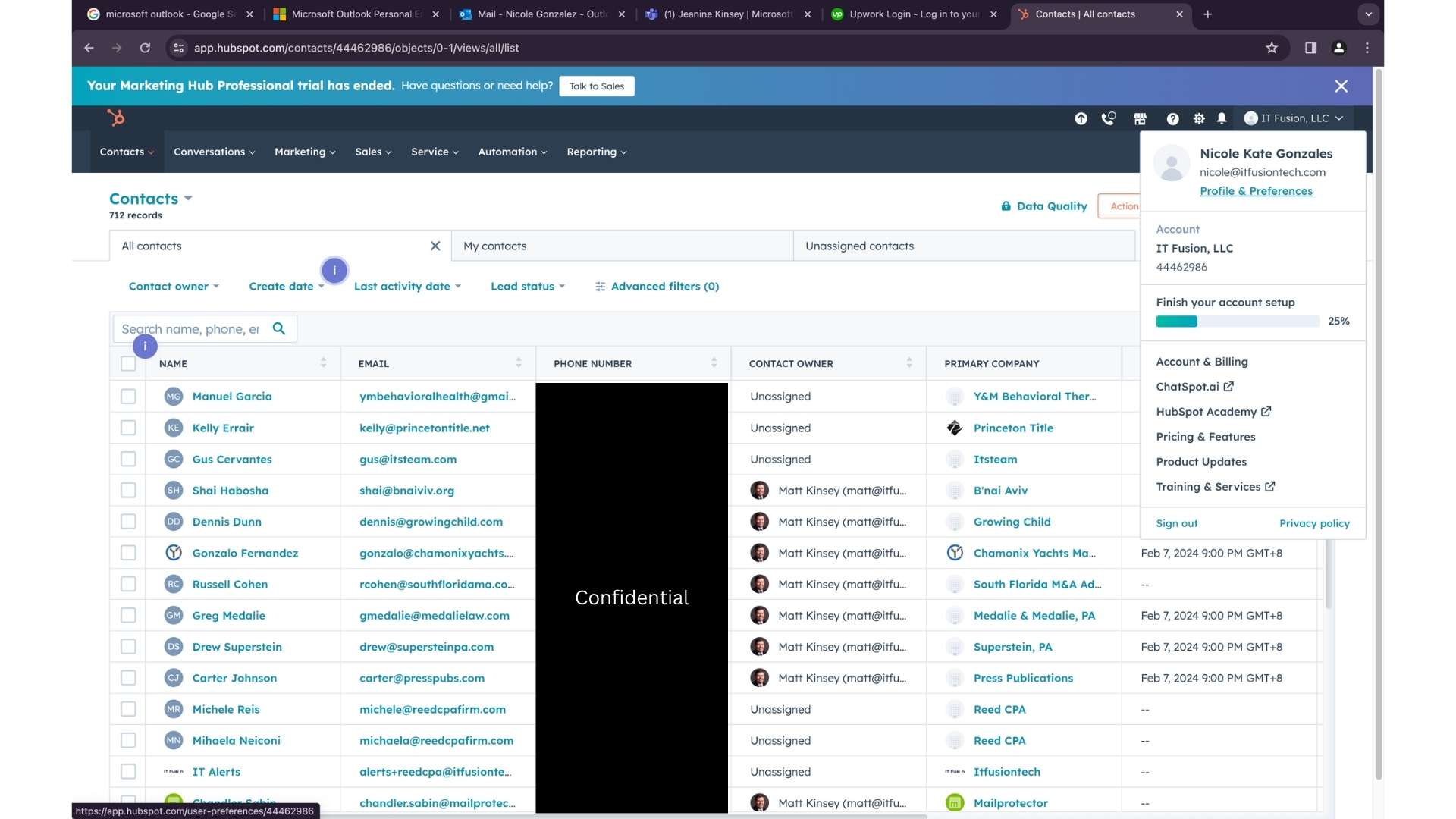The image size is (1456, 819).
Task: Expand the Service navigation menu
Action: click(x=435, y=152)
